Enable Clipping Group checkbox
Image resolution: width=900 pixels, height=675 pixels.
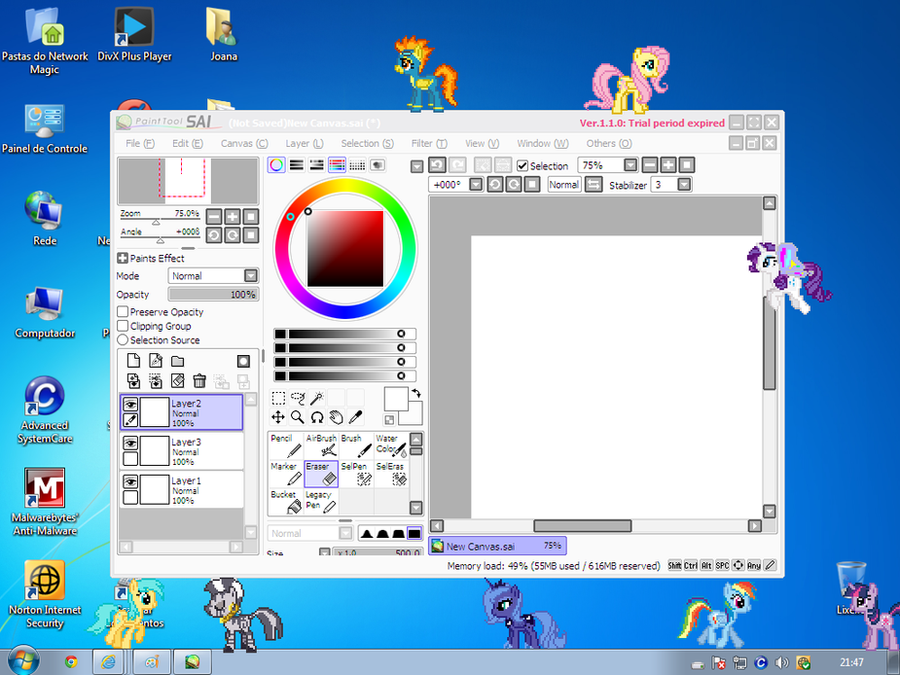[x=122, y=326]
